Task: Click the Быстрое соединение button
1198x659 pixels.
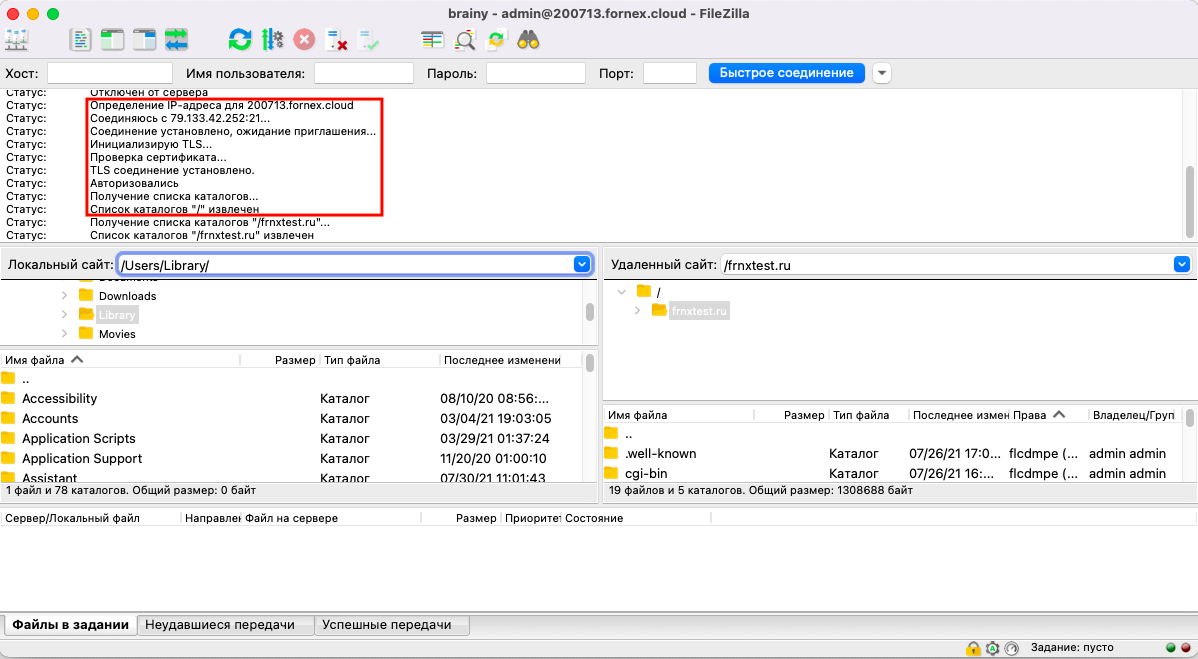Action: coord(787,73)
